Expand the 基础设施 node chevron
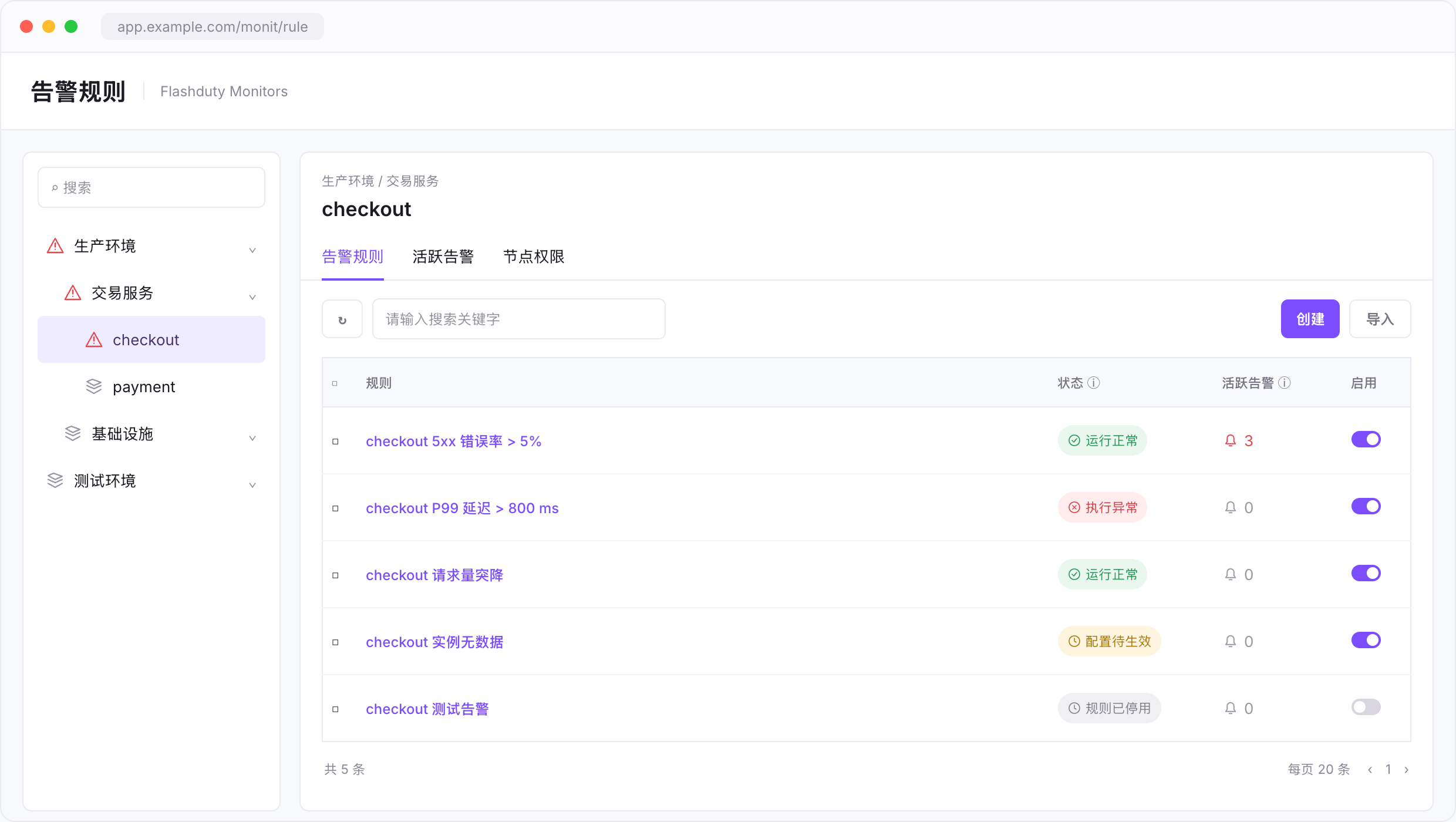 [x=252, y=438]
